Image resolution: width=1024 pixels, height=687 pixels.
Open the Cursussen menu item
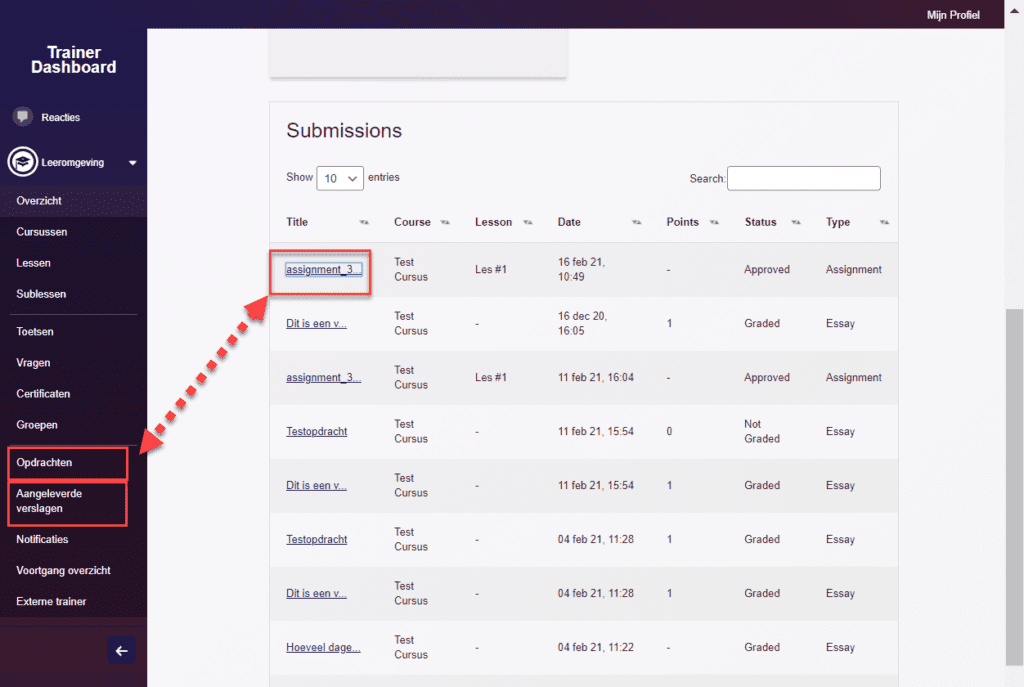coord(42,232)
